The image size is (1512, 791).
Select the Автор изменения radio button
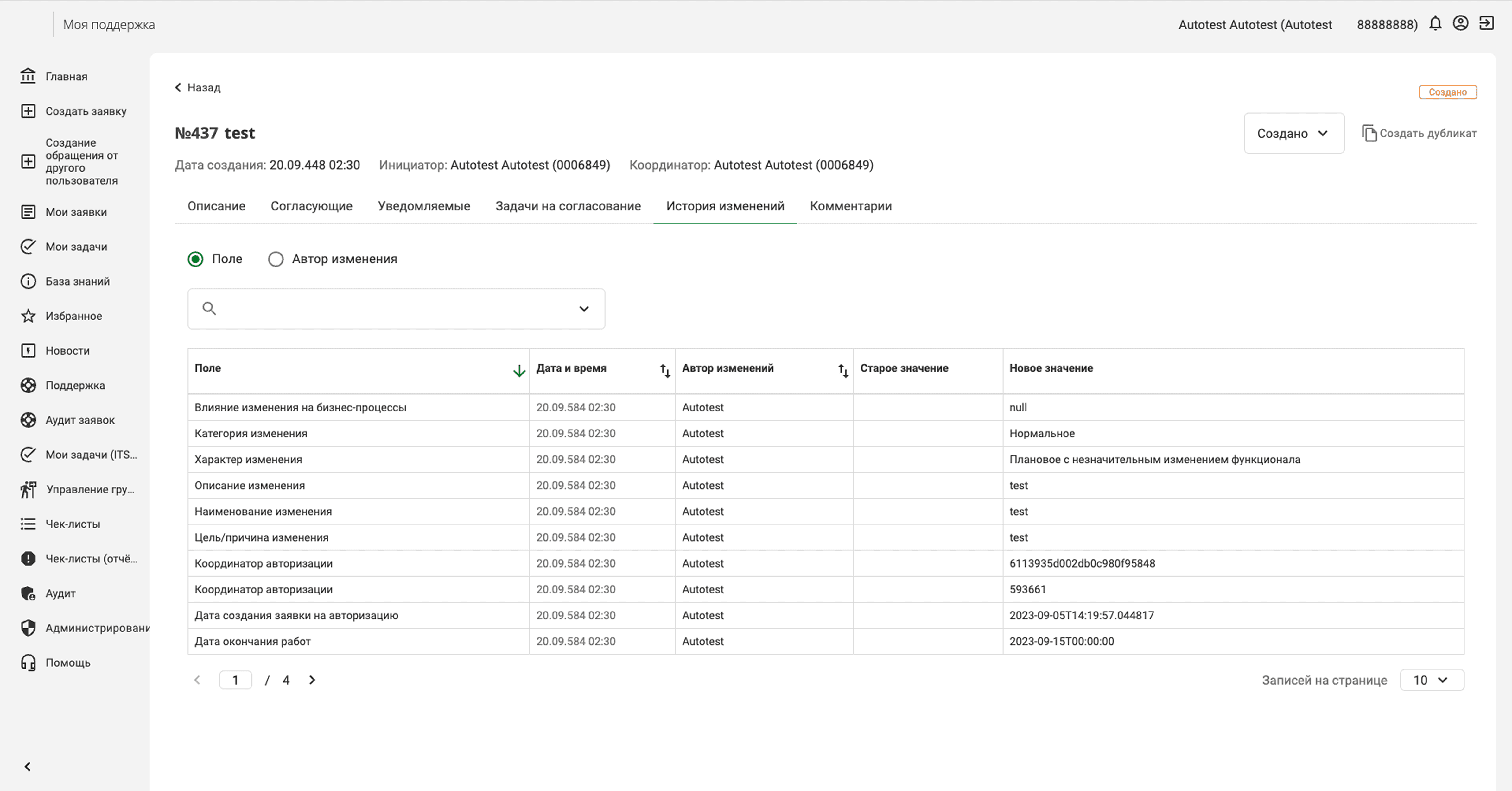pos(275,259)
